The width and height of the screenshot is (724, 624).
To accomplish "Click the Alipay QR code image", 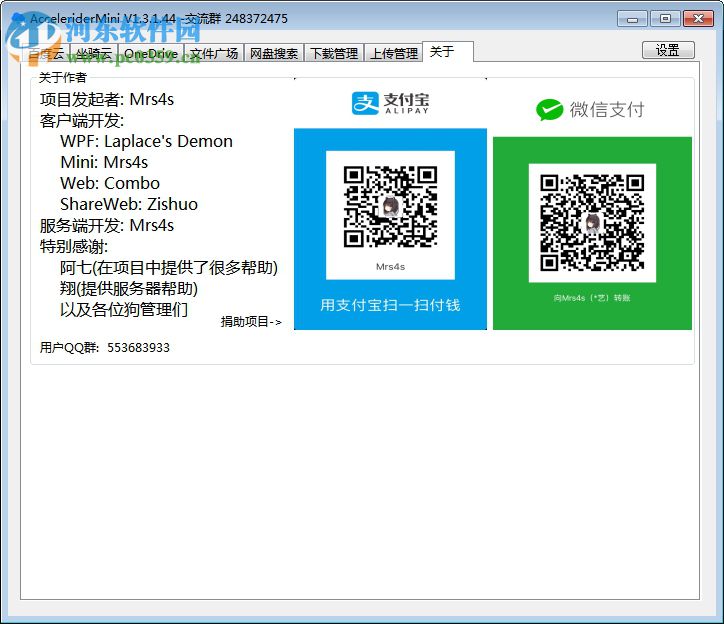I will (390, 206).
